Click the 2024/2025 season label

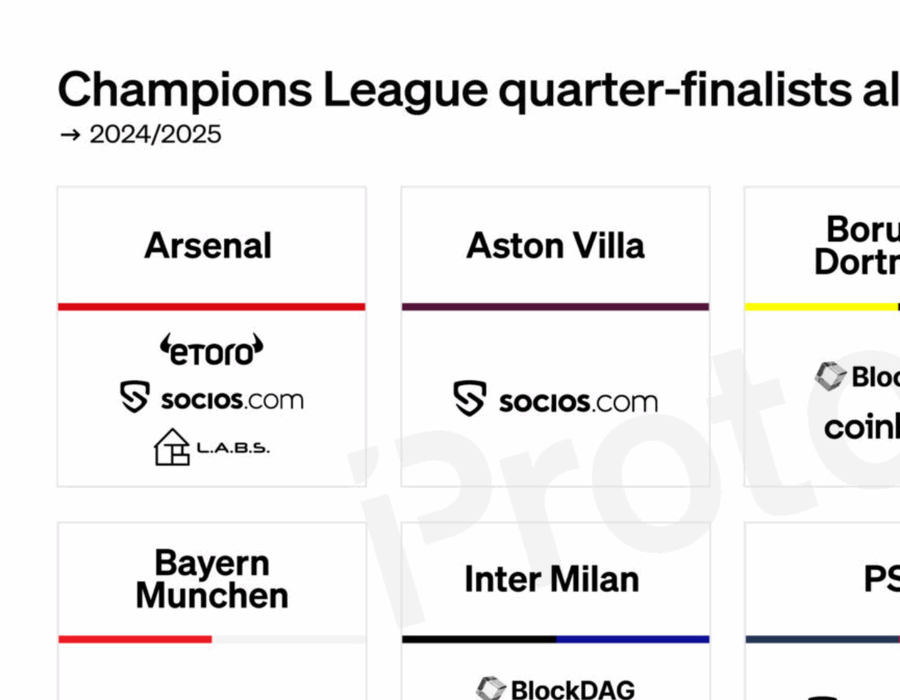[155, 135]
